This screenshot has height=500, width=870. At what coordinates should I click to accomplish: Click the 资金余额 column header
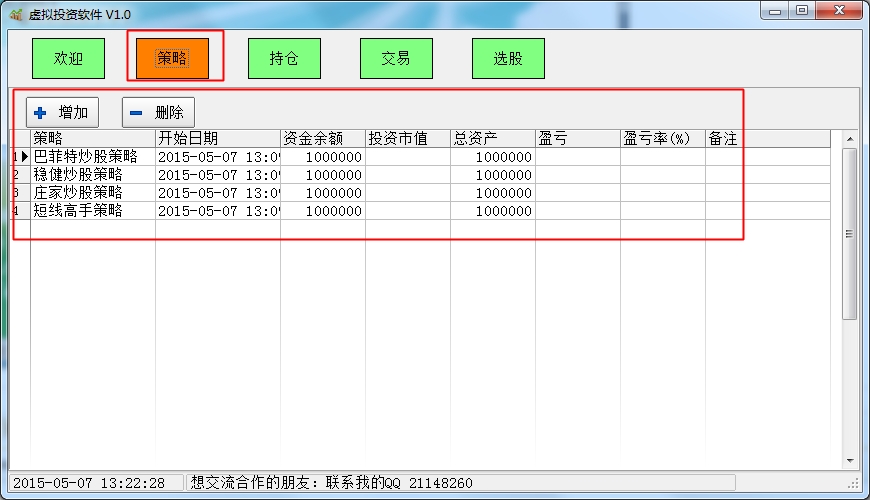(x=322, y=139)
